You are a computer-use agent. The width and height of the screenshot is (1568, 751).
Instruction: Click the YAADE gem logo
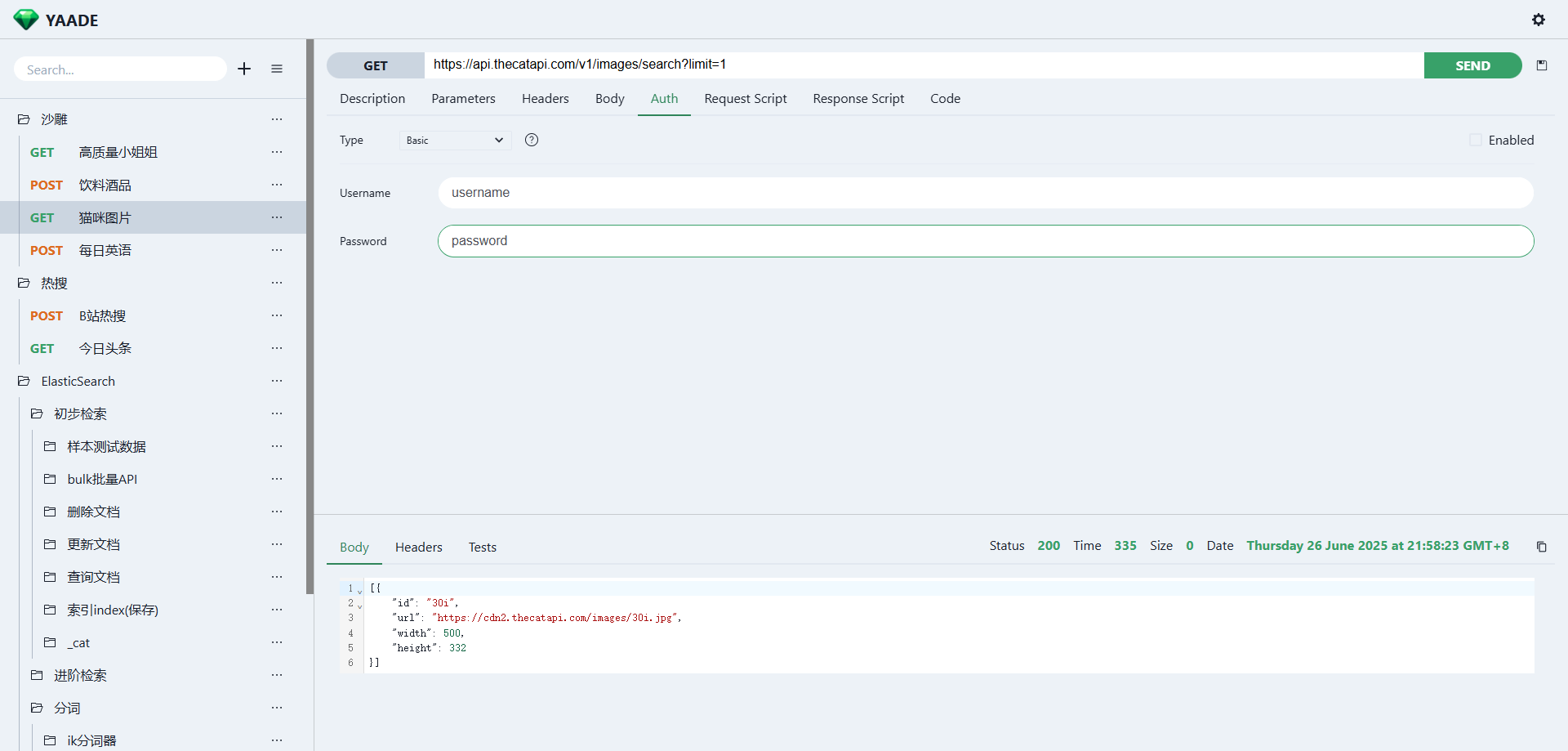pyautogui.click(x=26, y=20)
